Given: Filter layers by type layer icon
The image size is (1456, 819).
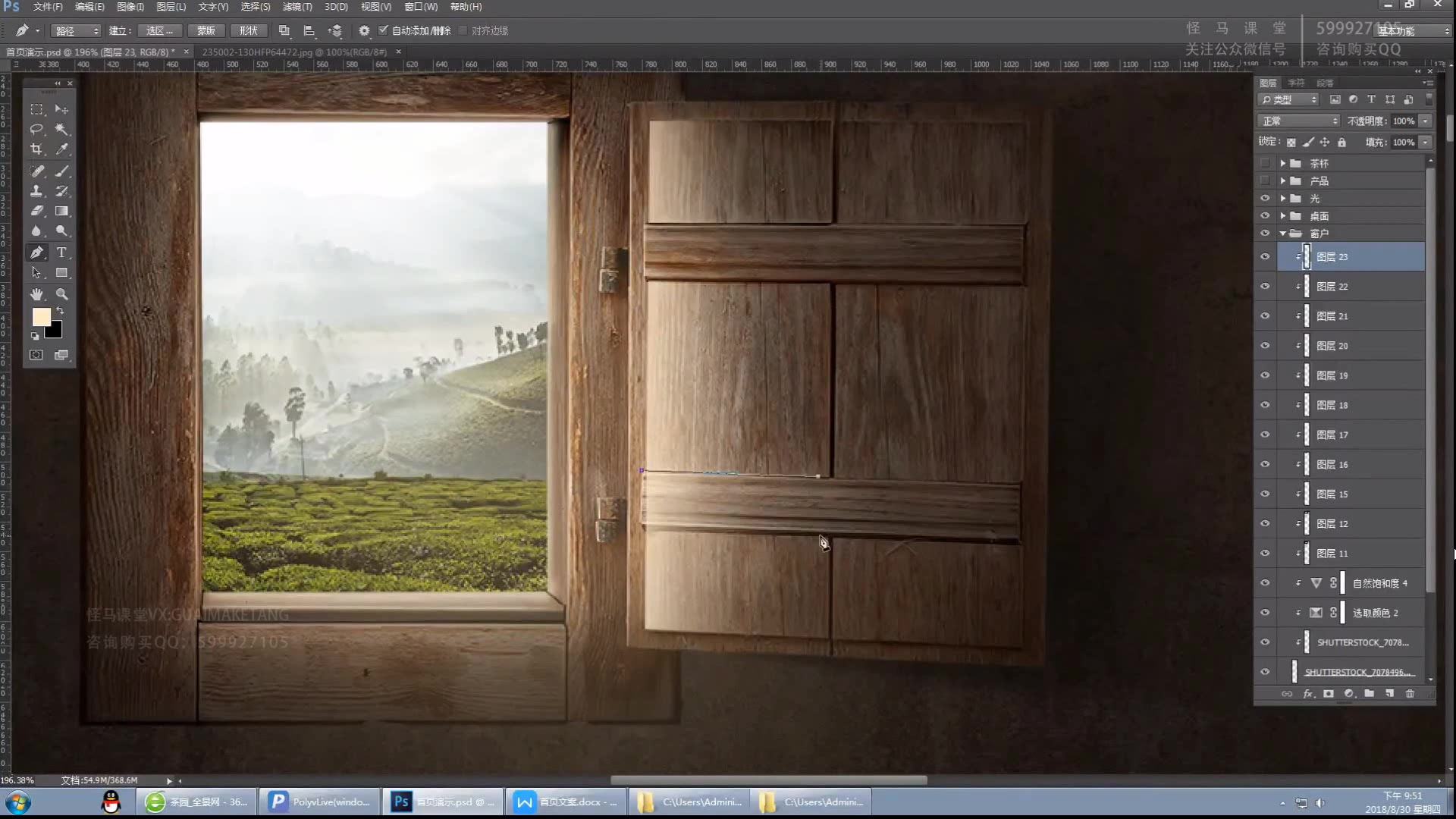Looking at the screenshot, I should point(1372,99).
